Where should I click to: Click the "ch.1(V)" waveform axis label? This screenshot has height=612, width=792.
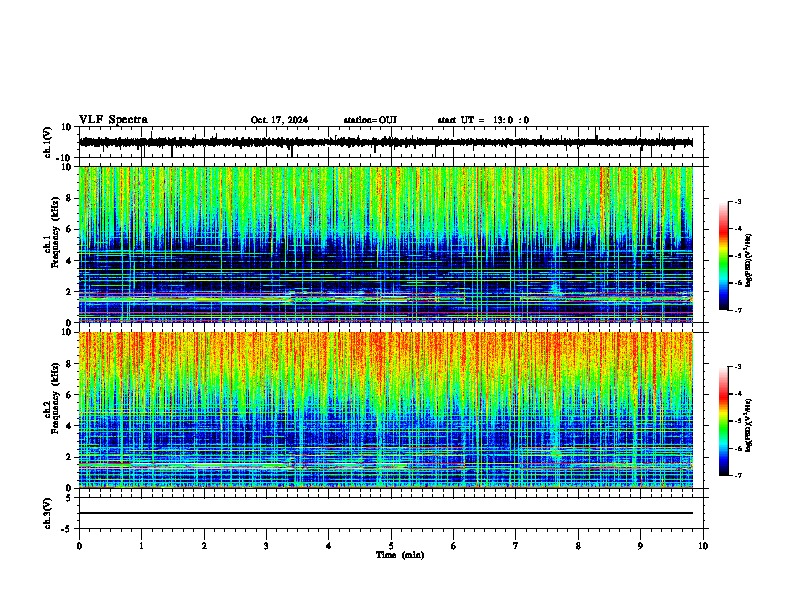pyautogui.click(x=48, y=142)
